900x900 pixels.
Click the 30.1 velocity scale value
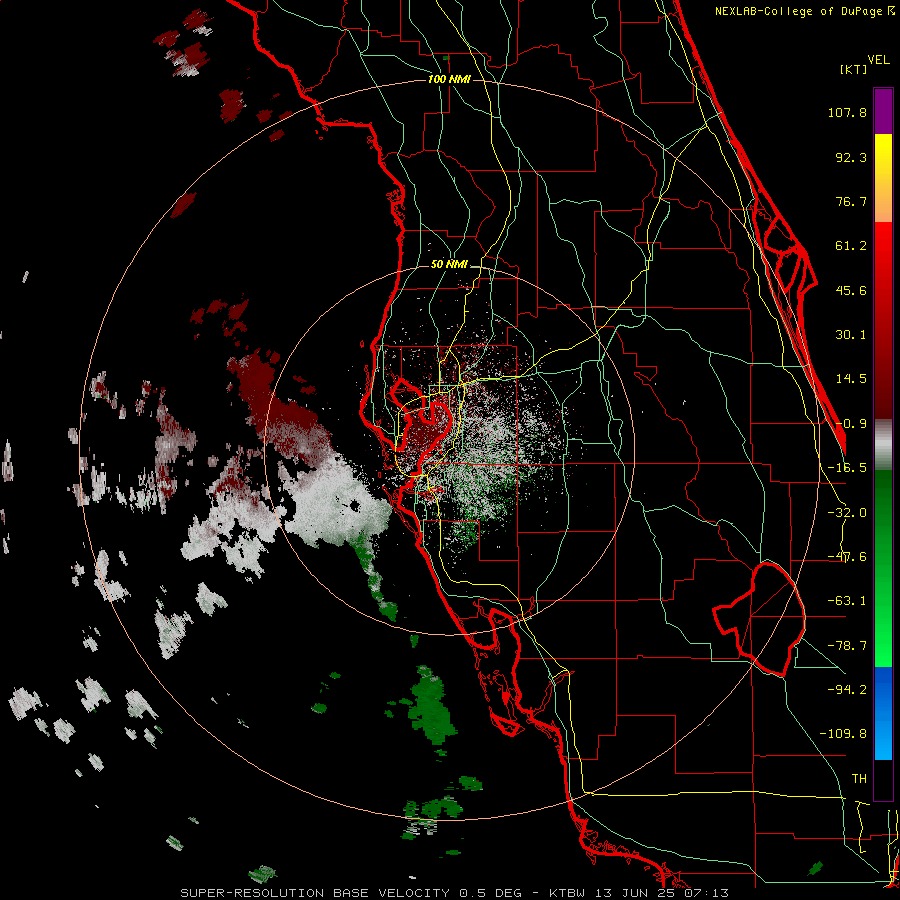point(851,335)
